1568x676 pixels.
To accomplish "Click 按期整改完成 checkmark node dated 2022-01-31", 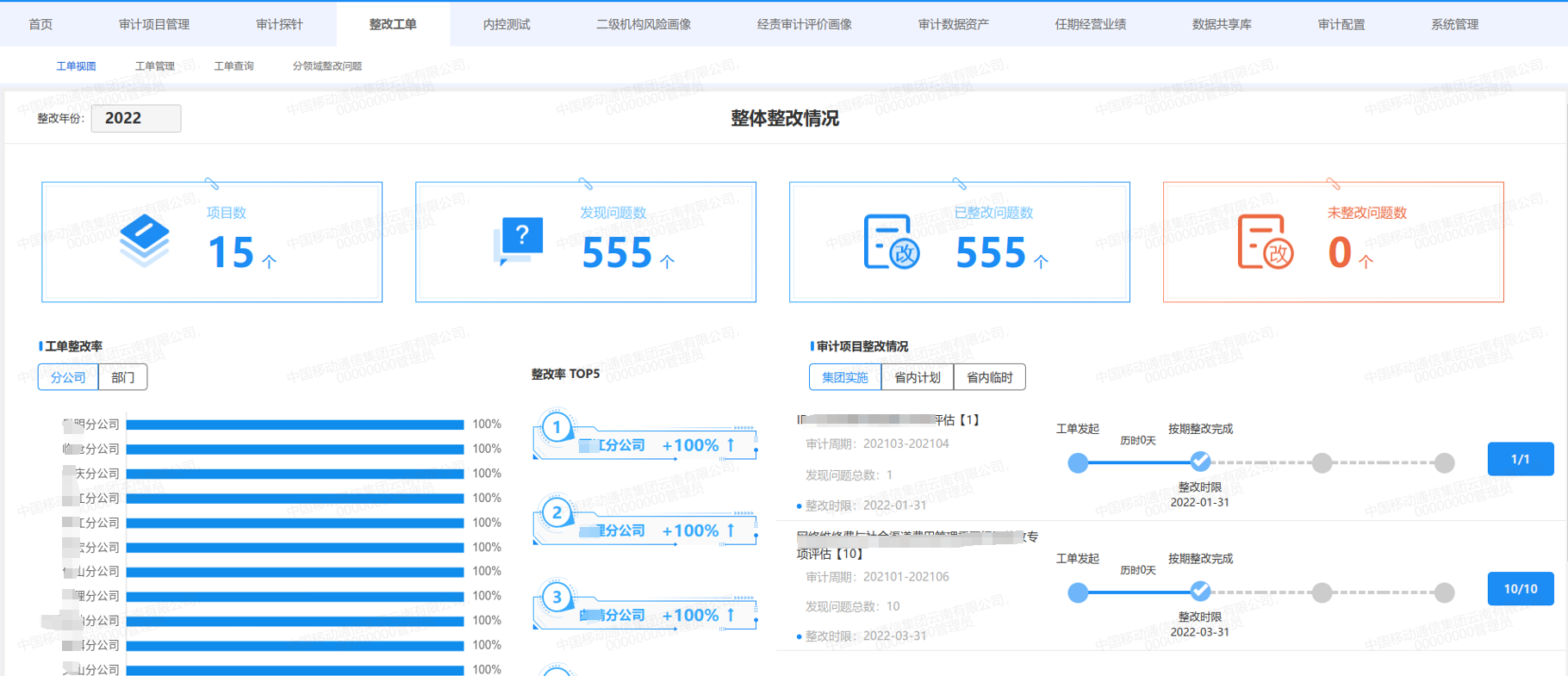I will click(x=1200, y=462).
